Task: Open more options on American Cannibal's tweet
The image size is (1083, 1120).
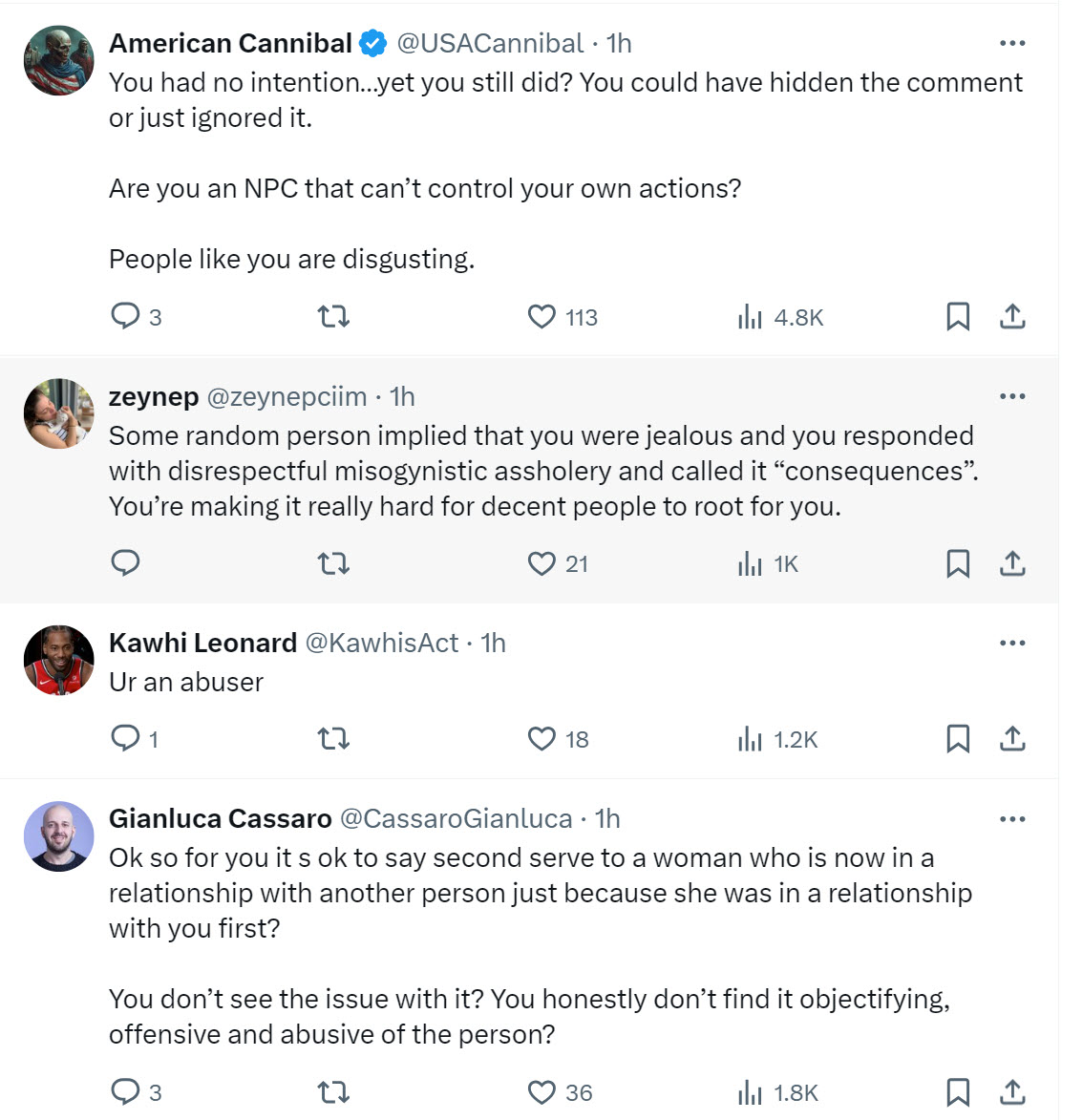Action: 1011,42
